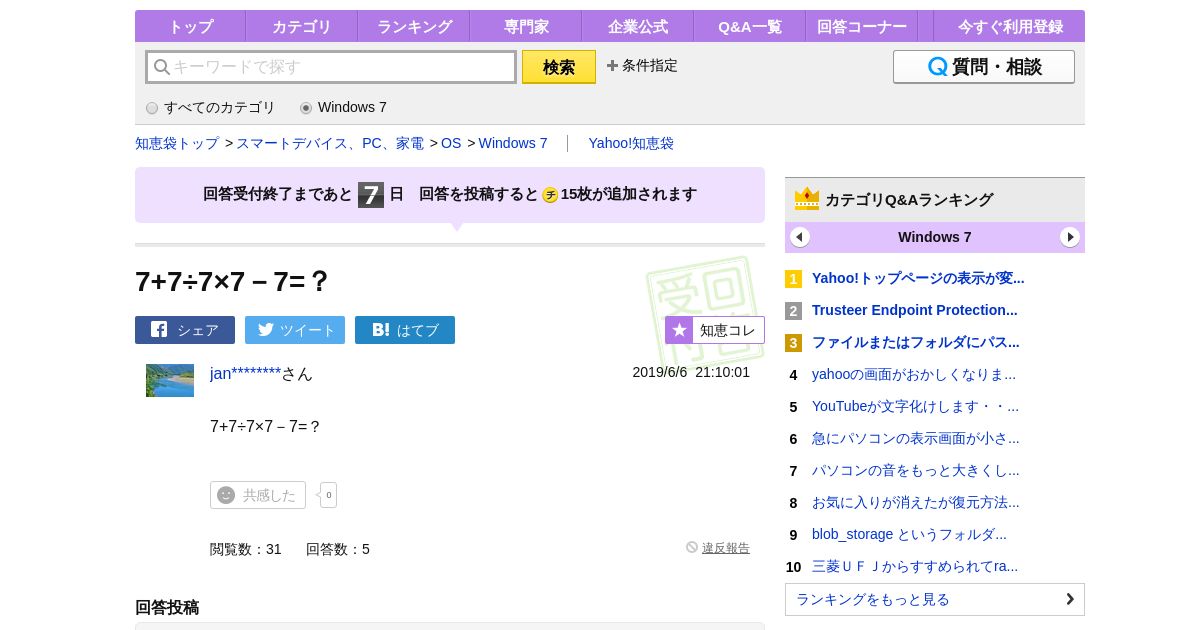This screenshot has height=630, width=1200.
Task: Open Yahoo!知恵袋 link
Action: click(631, 143)
